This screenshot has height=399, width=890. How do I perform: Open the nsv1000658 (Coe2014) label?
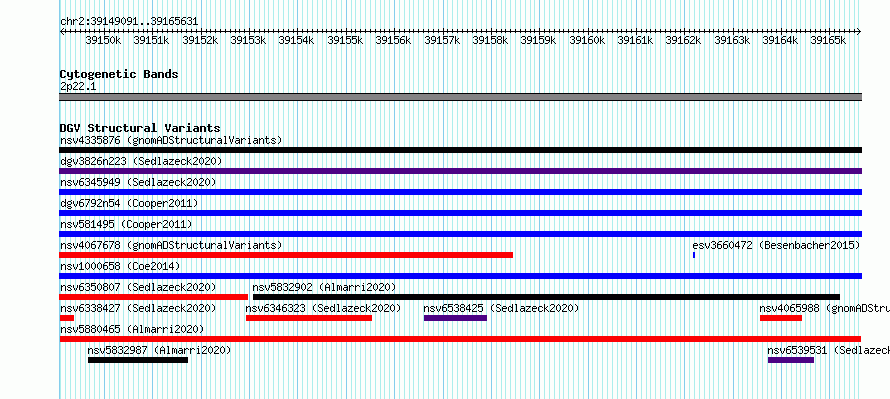(120, 266)
